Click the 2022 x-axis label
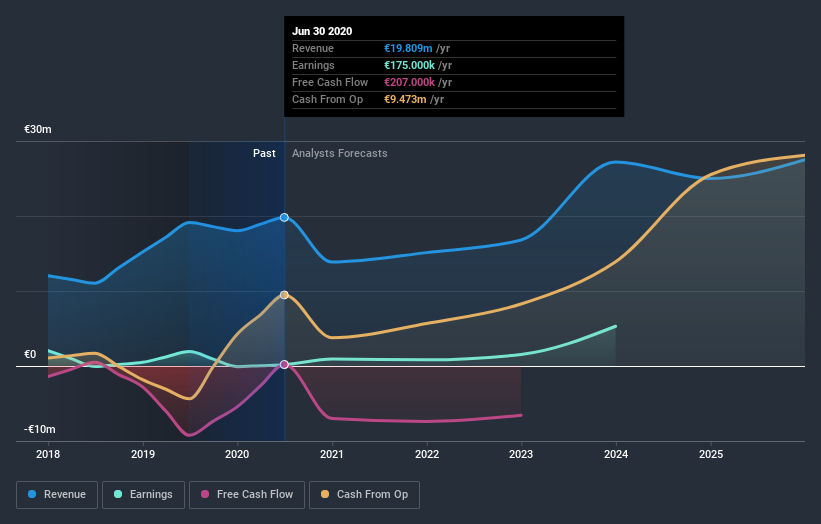Image resolution: width=821 pixels, height=524 pixels. click(x=427, y=454)
